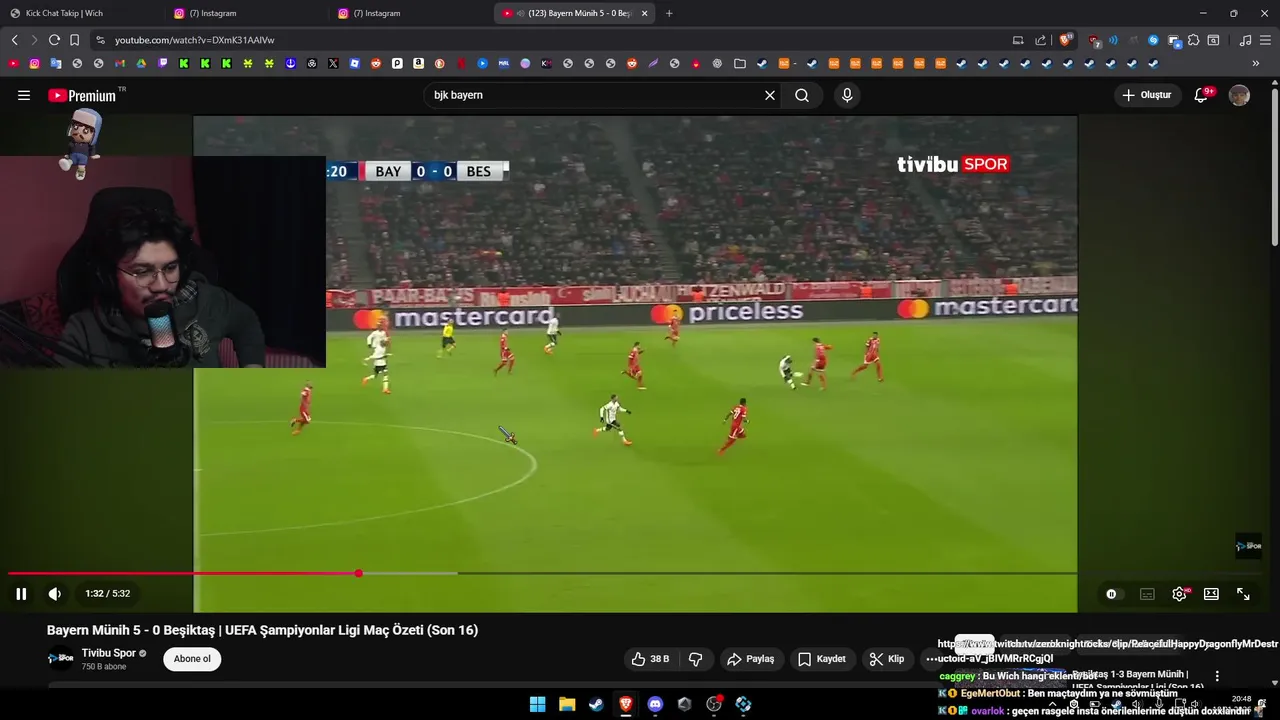Image resolution: width=1280 pixels, height=720 pixels.
Task: Show hidden bookmarks chevron
Action: (1256, 63)
